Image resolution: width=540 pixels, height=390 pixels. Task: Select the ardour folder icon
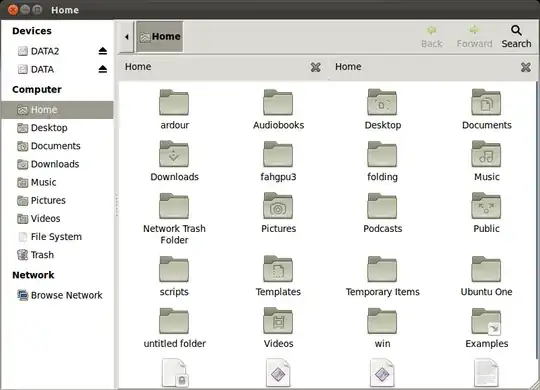coord(174,102)
